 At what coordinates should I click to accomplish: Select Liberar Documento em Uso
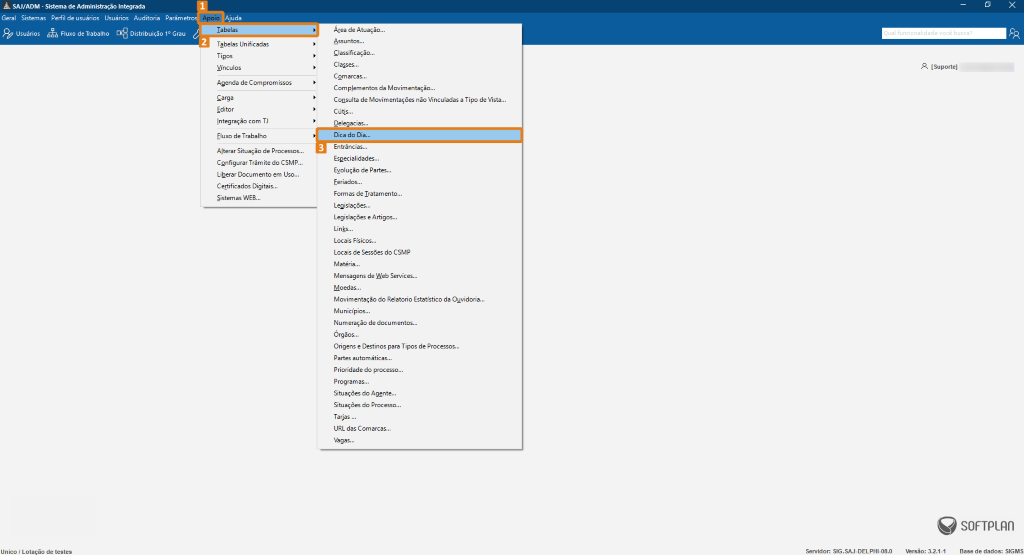[x=259, y=174]
